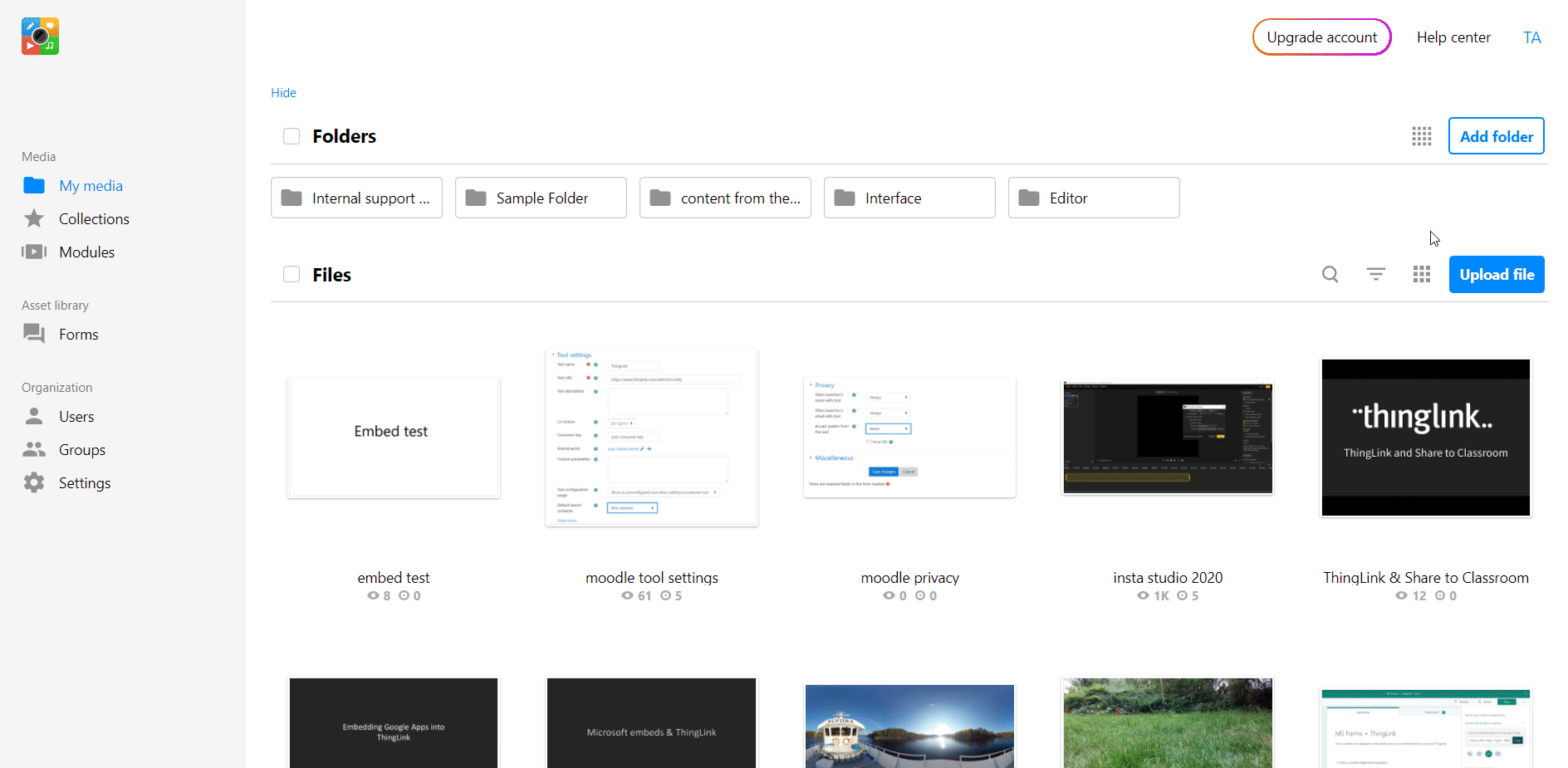The width and height of the screenshot is (1568, 768).
Task: Click file title 'embed test'
Action: 394,578
